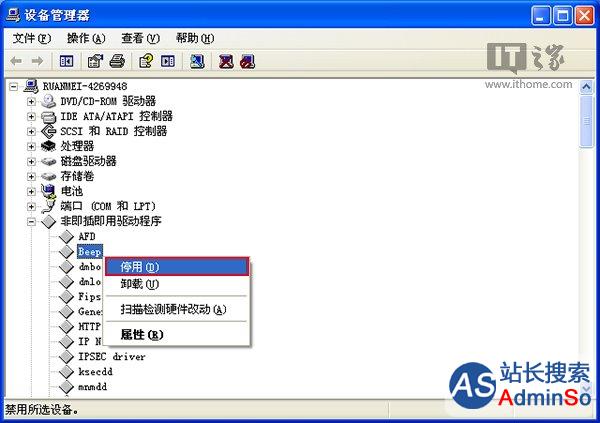Expand the DVD/CD-ROM 驱动器 node

pyautogui.click(x=31, y=101)
